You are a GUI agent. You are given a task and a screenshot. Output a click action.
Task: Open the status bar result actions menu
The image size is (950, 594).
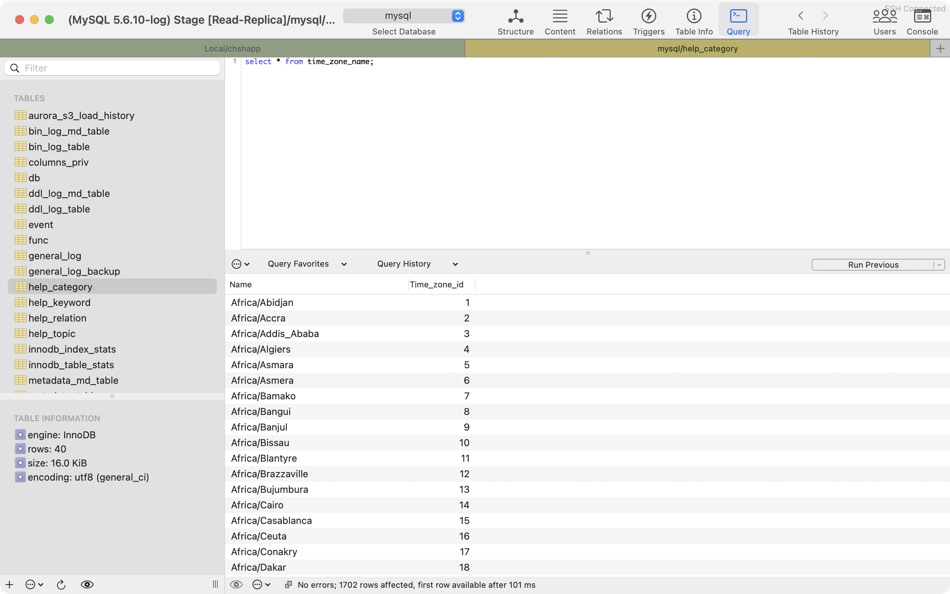coord(261,584)
